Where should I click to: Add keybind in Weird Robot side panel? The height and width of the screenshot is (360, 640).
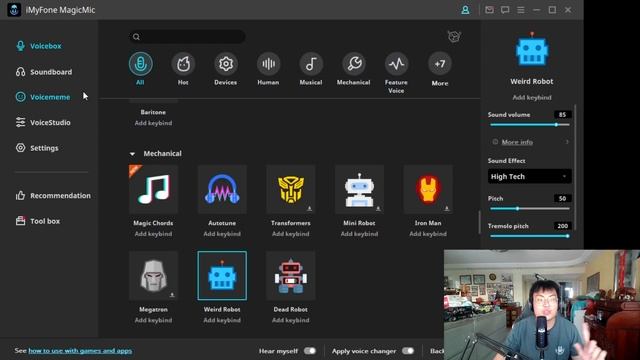click(x=532, y=98)
